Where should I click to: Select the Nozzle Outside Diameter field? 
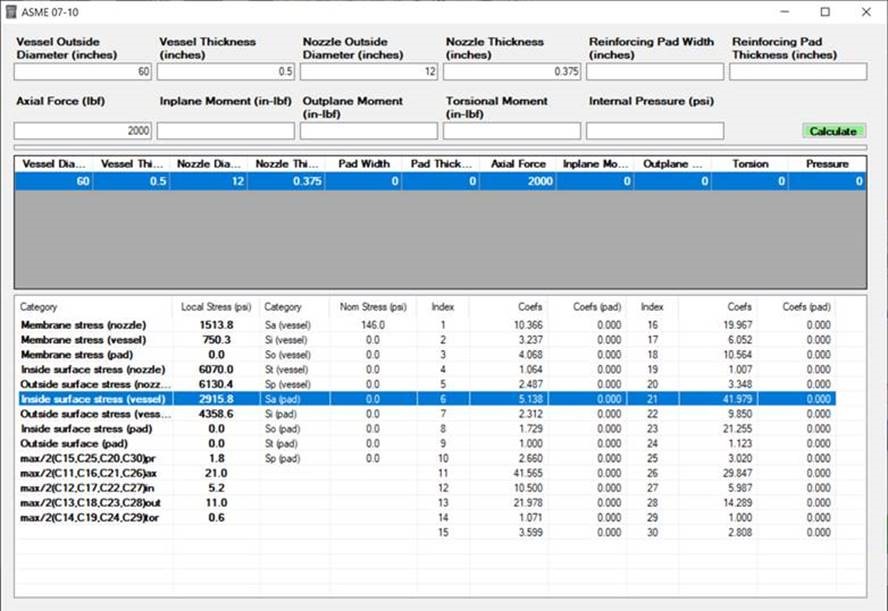coord(369,71)
